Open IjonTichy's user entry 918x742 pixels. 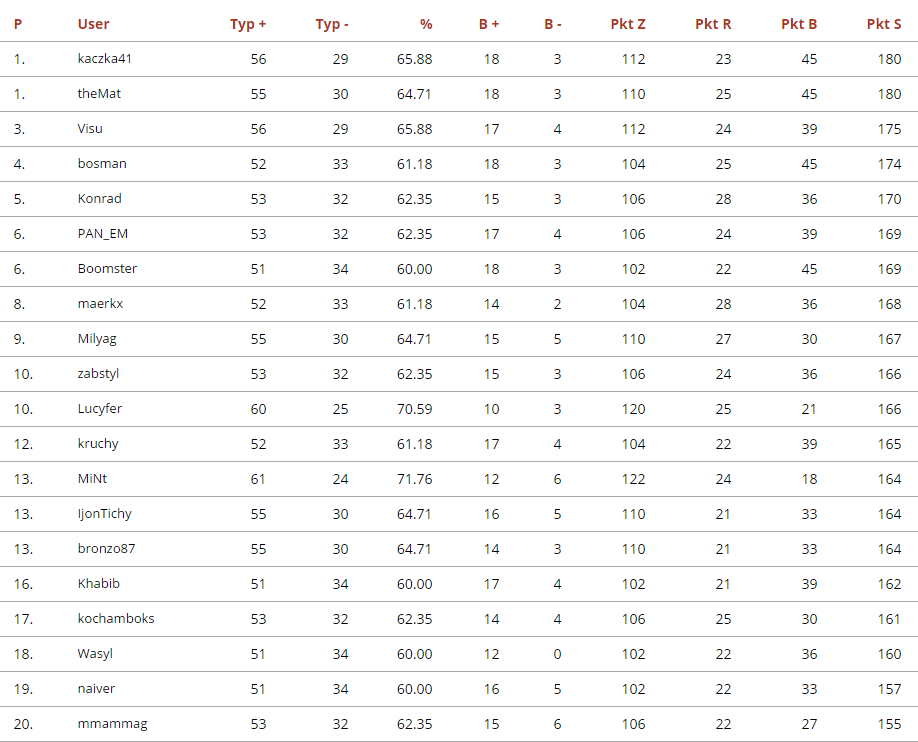(104, 514)
